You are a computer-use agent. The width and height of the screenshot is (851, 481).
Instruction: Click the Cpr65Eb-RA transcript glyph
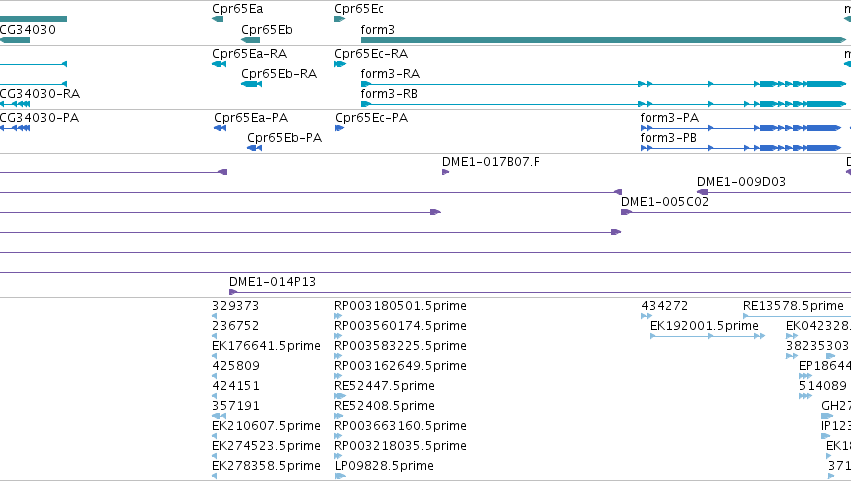point(251,84)
